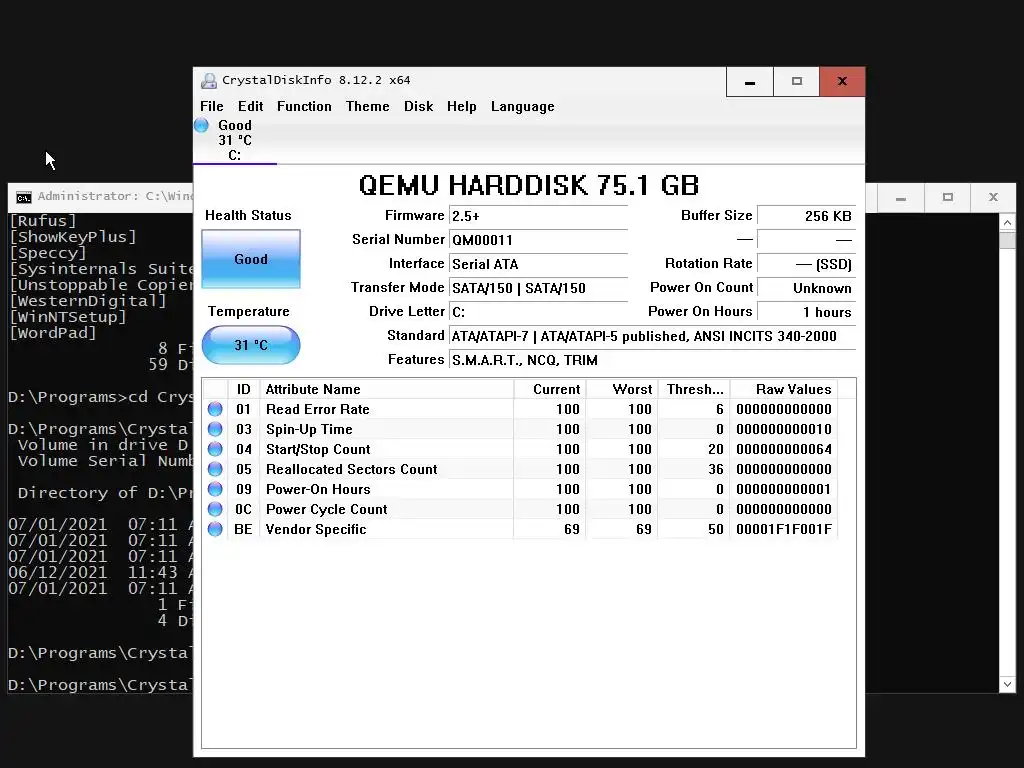
Task: Click scroll up arrow in command prompt window
Action: pos(1007,223)
